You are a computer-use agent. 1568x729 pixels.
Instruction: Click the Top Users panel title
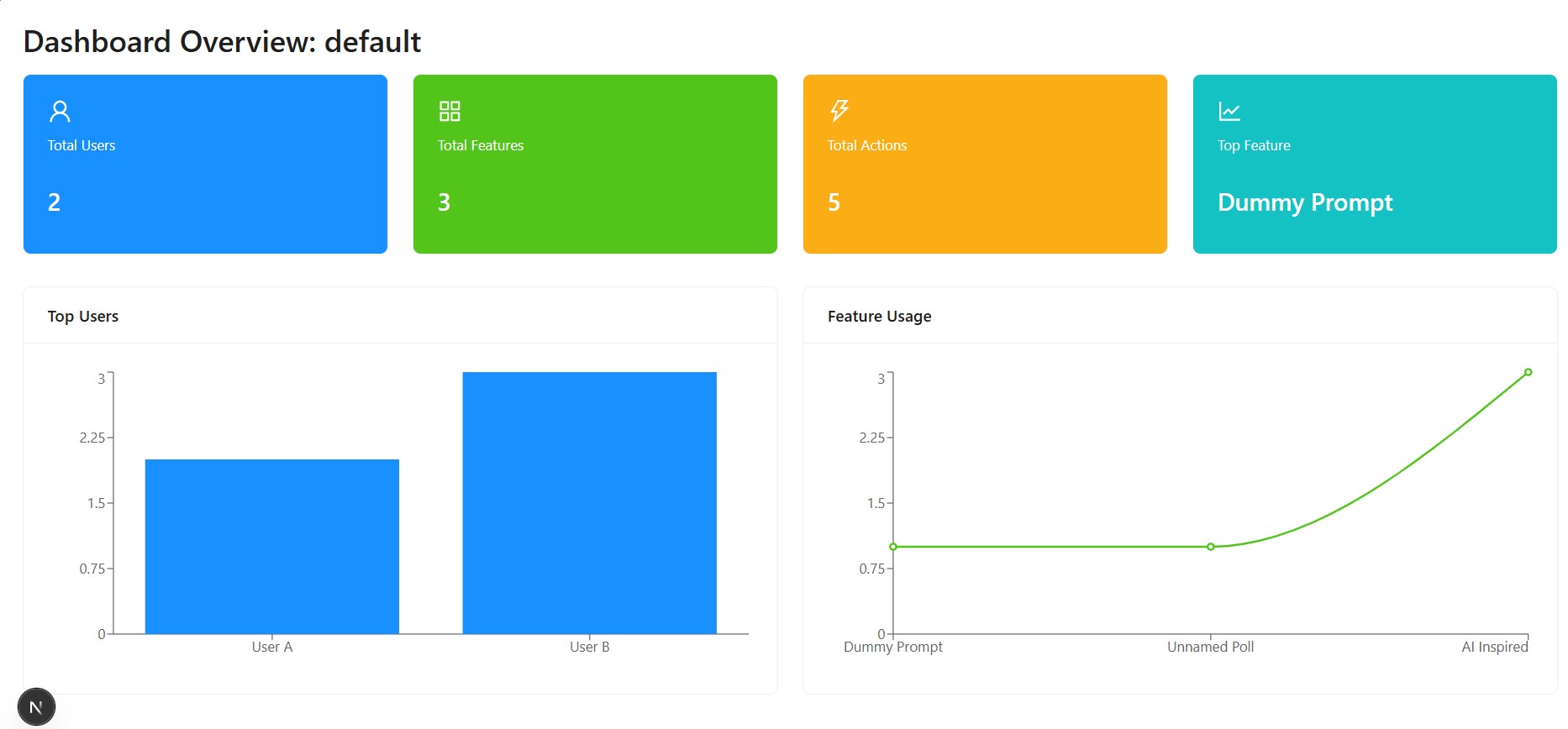pos(83,317)
